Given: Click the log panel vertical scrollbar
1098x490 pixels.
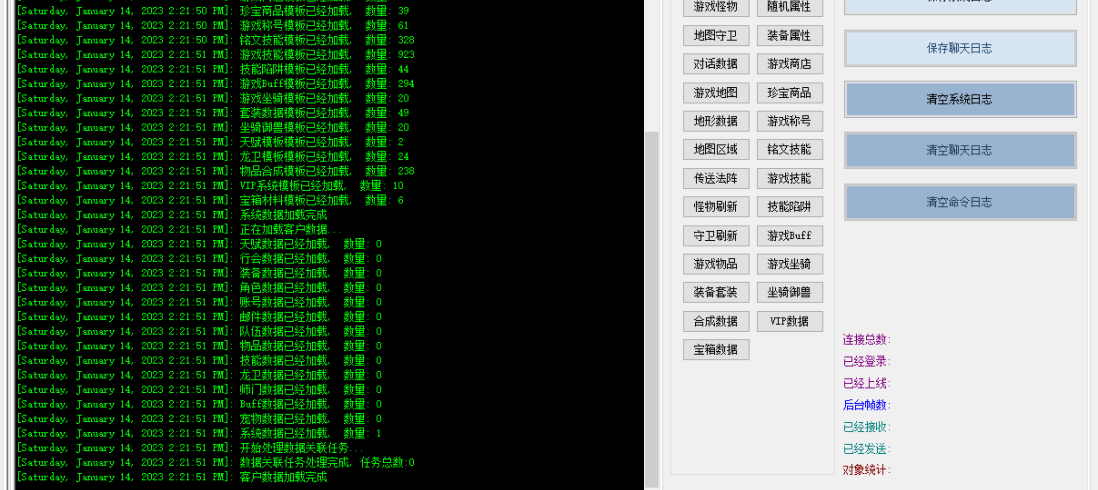Looking at the screenshot, I should [651, 300].
